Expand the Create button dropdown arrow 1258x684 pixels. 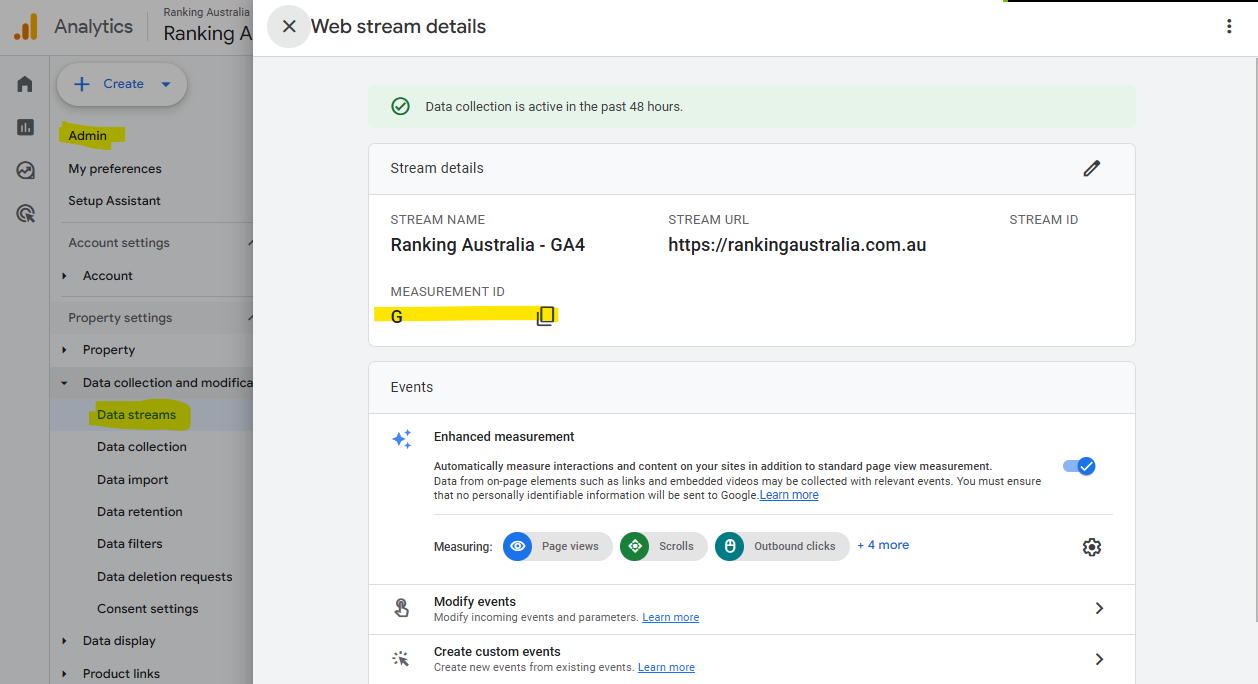tap(165, 84)
